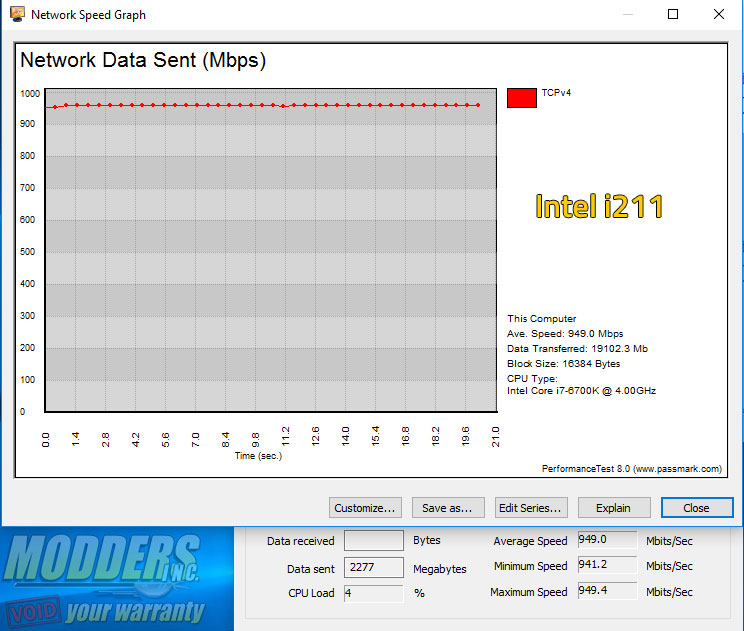The image size is (744, 631).
Task: Click the Network Speed Graph app icon
Action: (17, 14)
